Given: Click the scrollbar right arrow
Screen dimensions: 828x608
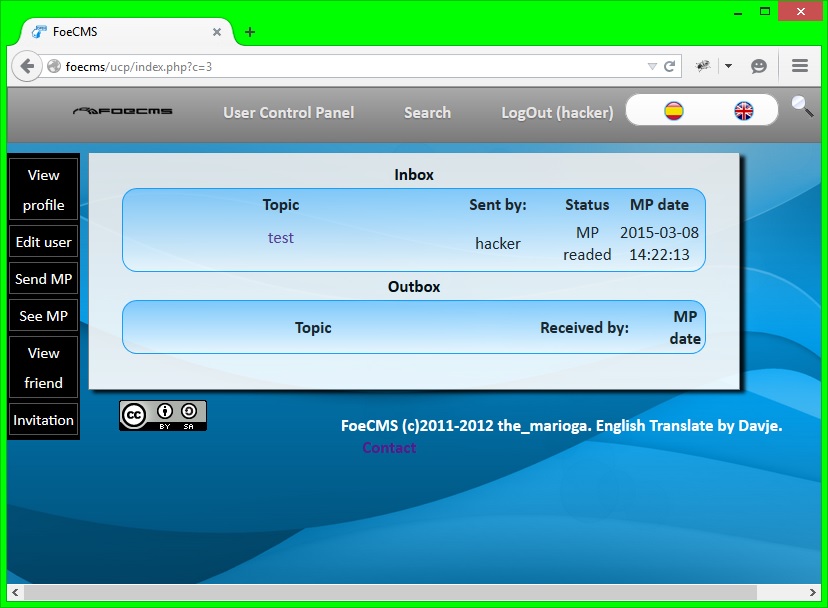Looking at the screenshot, I should tap(813, 592).
